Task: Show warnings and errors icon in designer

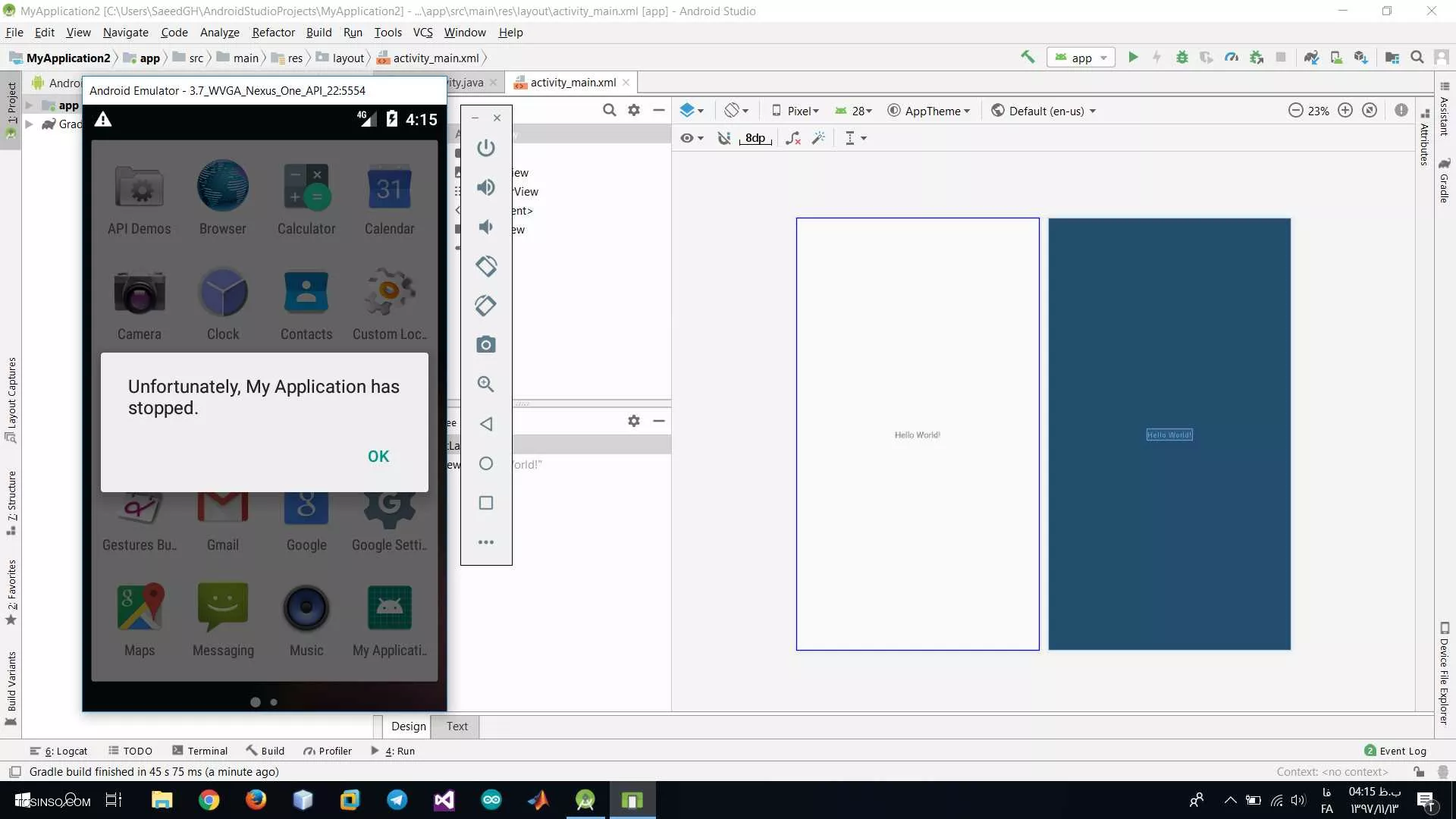Action: click(1401, 111)
